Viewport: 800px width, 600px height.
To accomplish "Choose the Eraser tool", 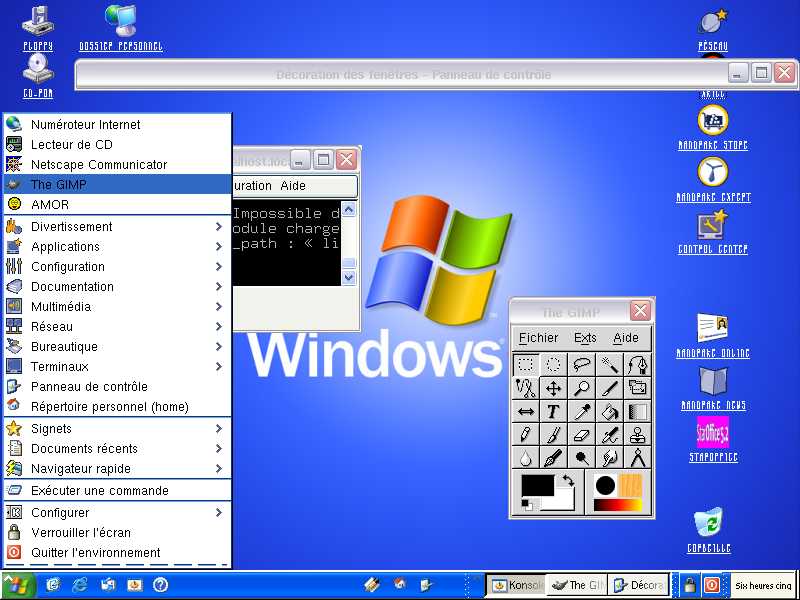I will coord(582,435).
